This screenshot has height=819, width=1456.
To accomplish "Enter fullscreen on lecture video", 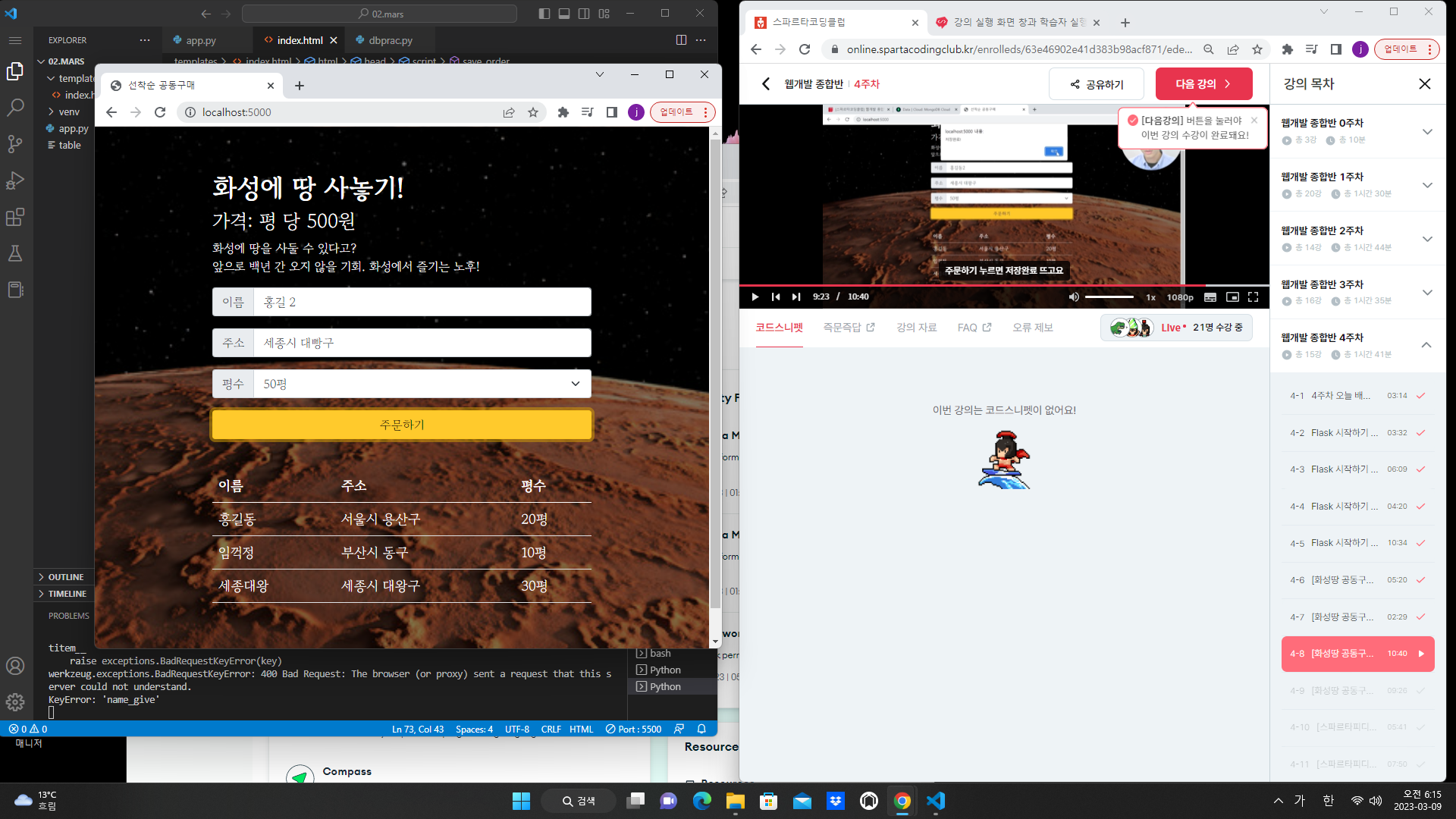I will (1253, 297).
